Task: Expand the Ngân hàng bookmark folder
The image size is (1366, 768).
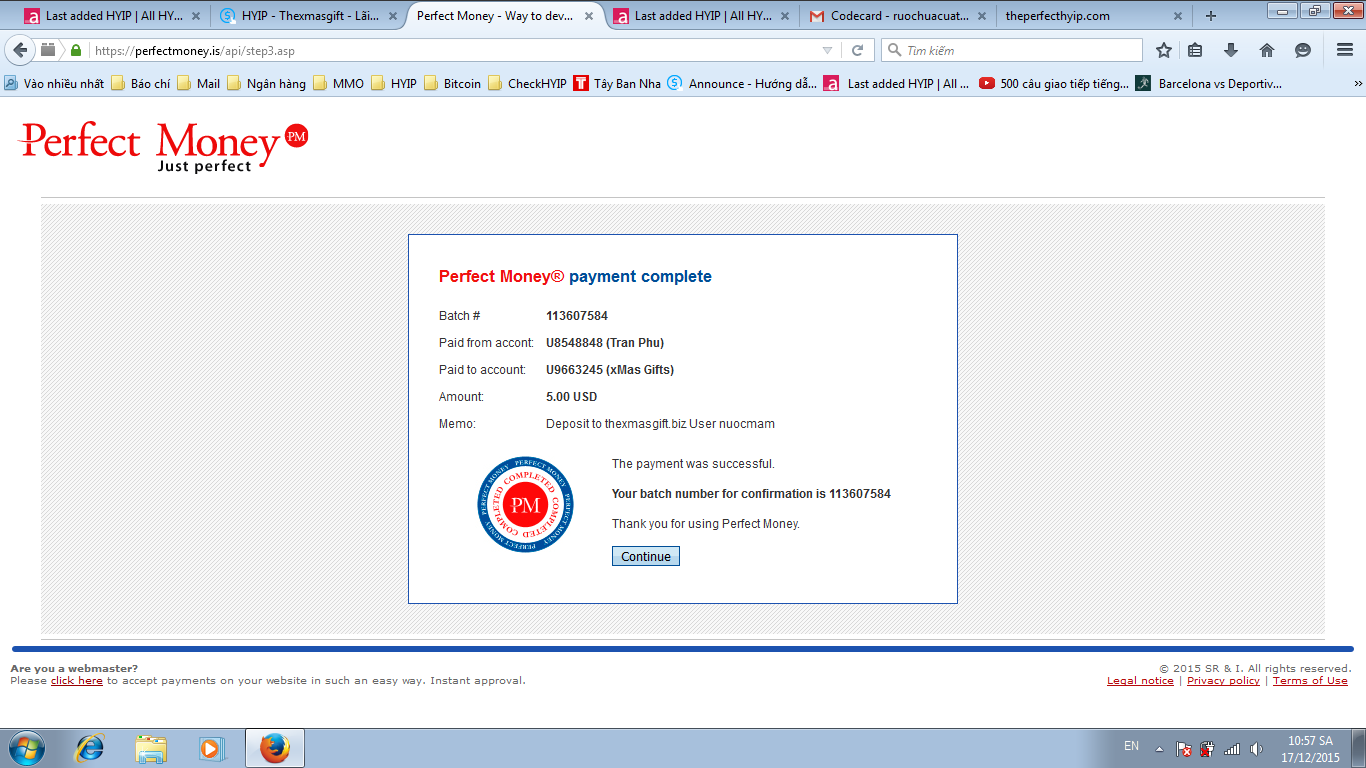Action: [x=266, y=84]
